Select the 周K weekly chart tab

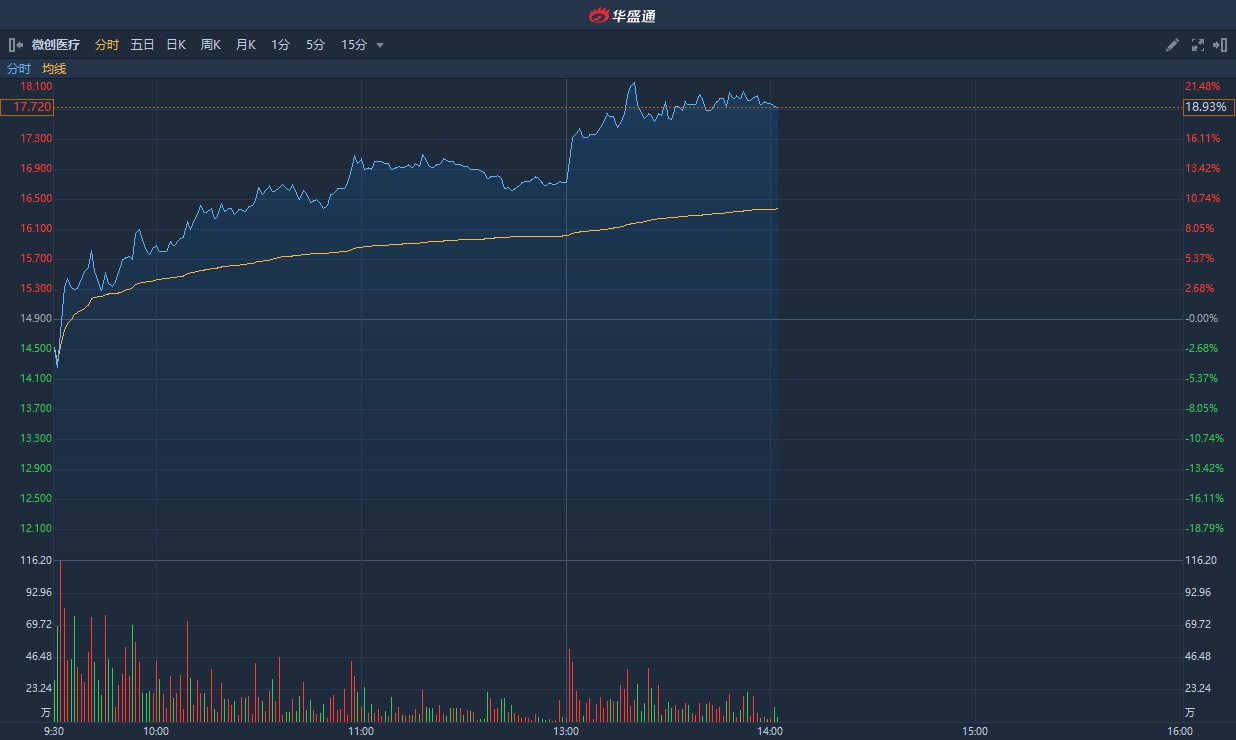click(x=210, y=45)
